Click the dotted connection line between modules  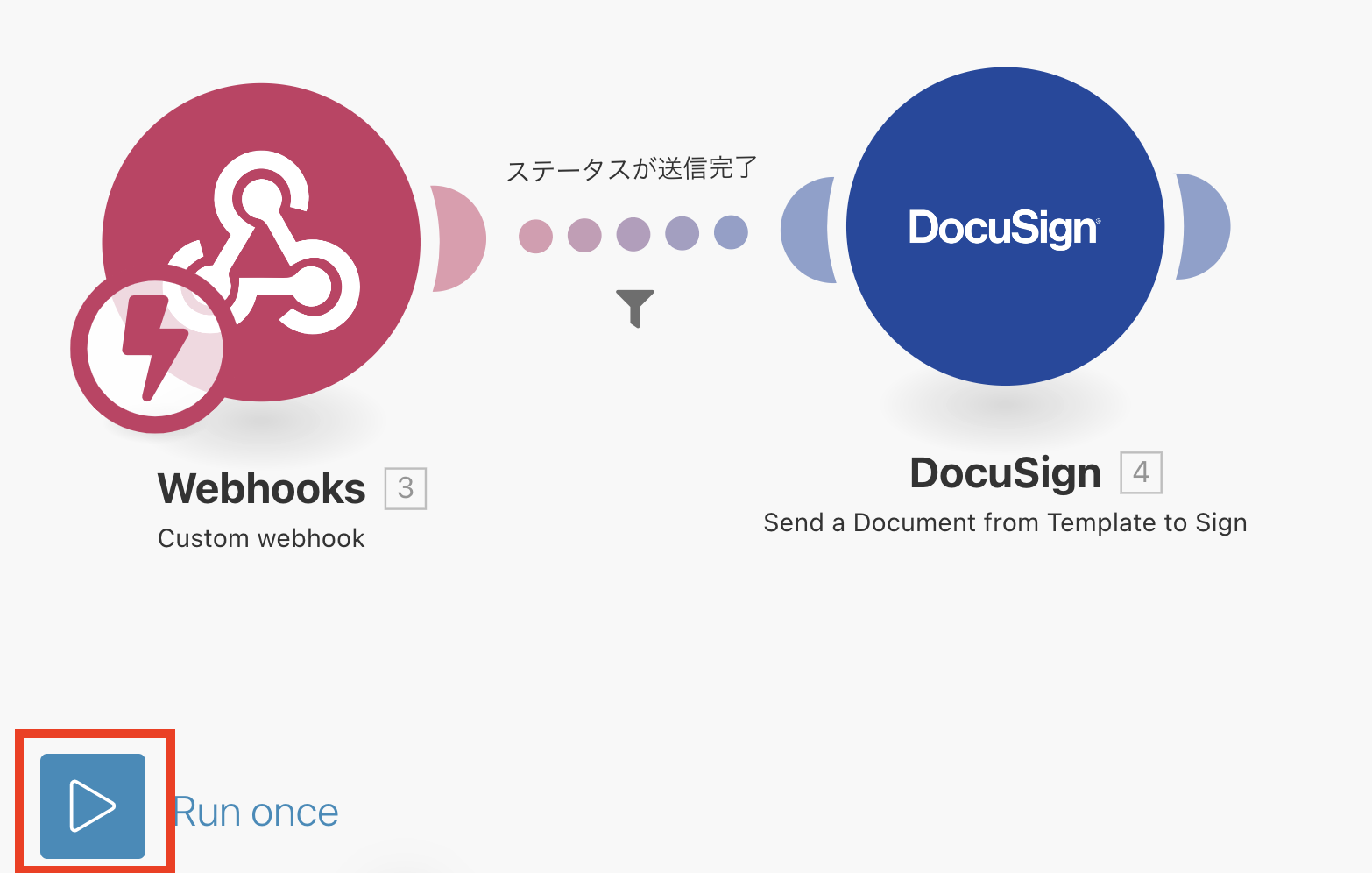[633, 233]
